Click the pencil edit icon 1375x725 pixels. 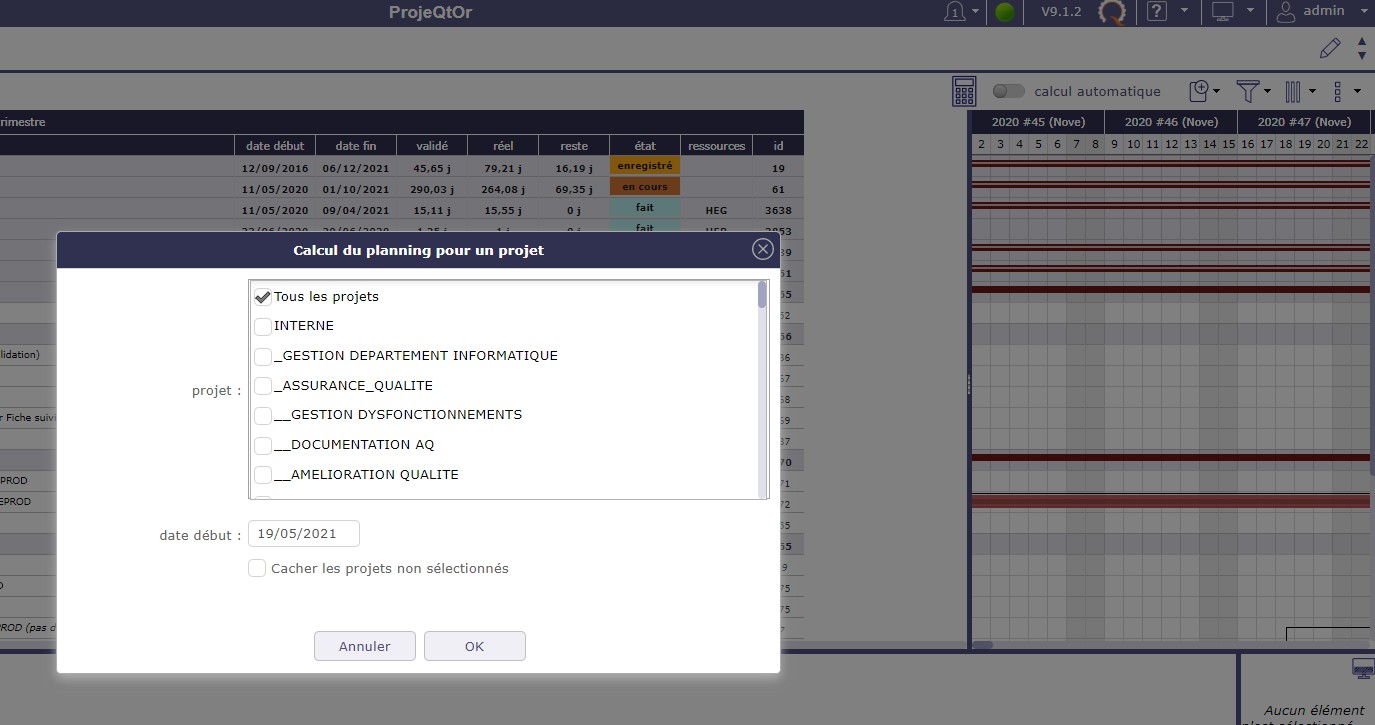click(x=1329, y=47)
